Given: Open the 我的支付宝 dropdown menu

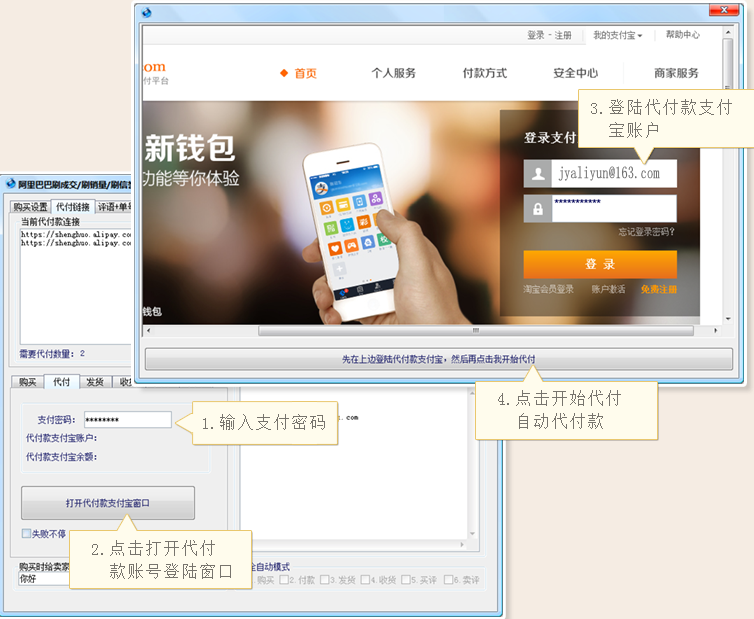Looking at the screenshot, I should tap(617, 35).
